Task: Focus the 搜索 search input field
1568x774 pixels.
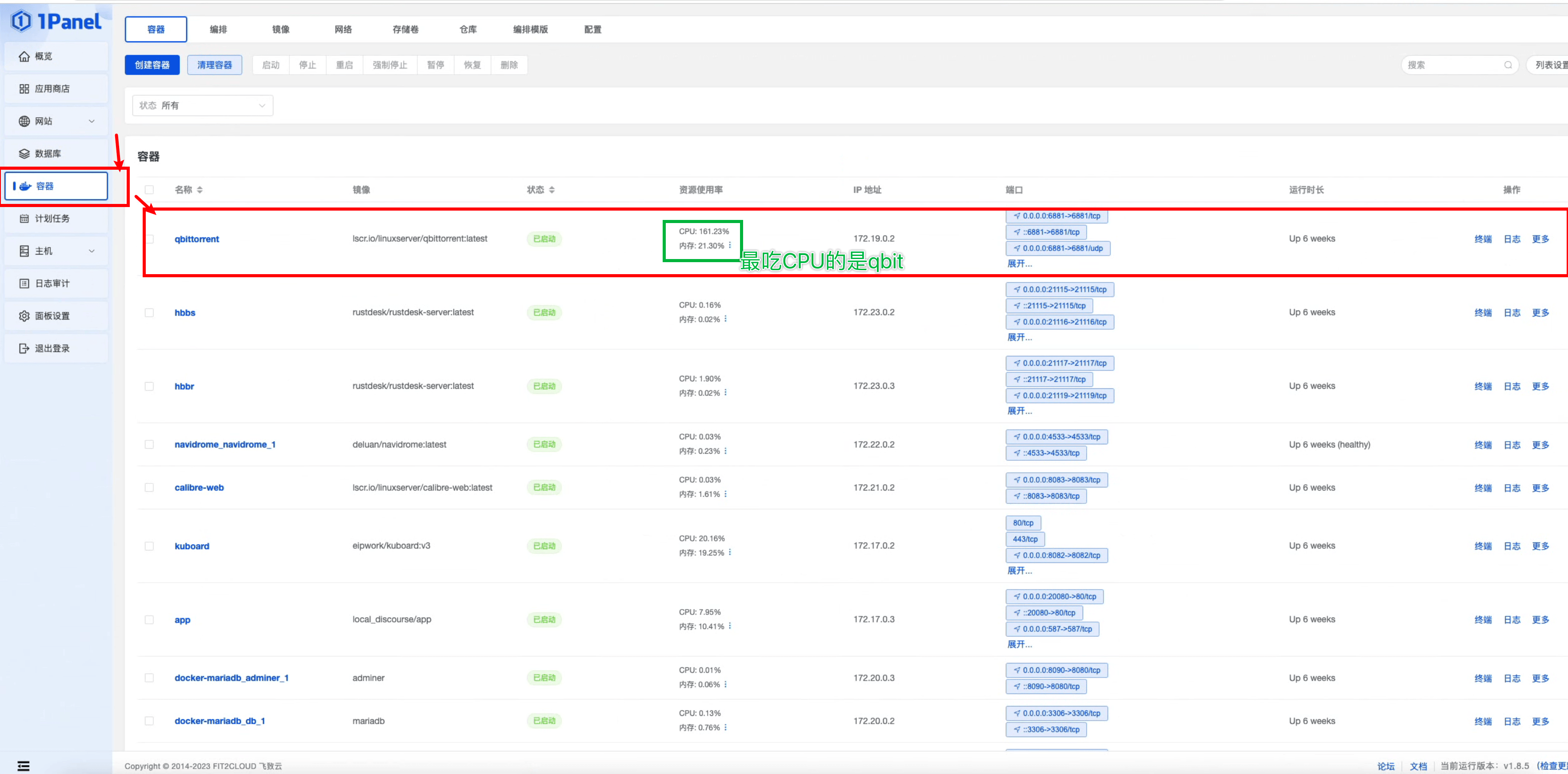Action: pos(1460,65)
